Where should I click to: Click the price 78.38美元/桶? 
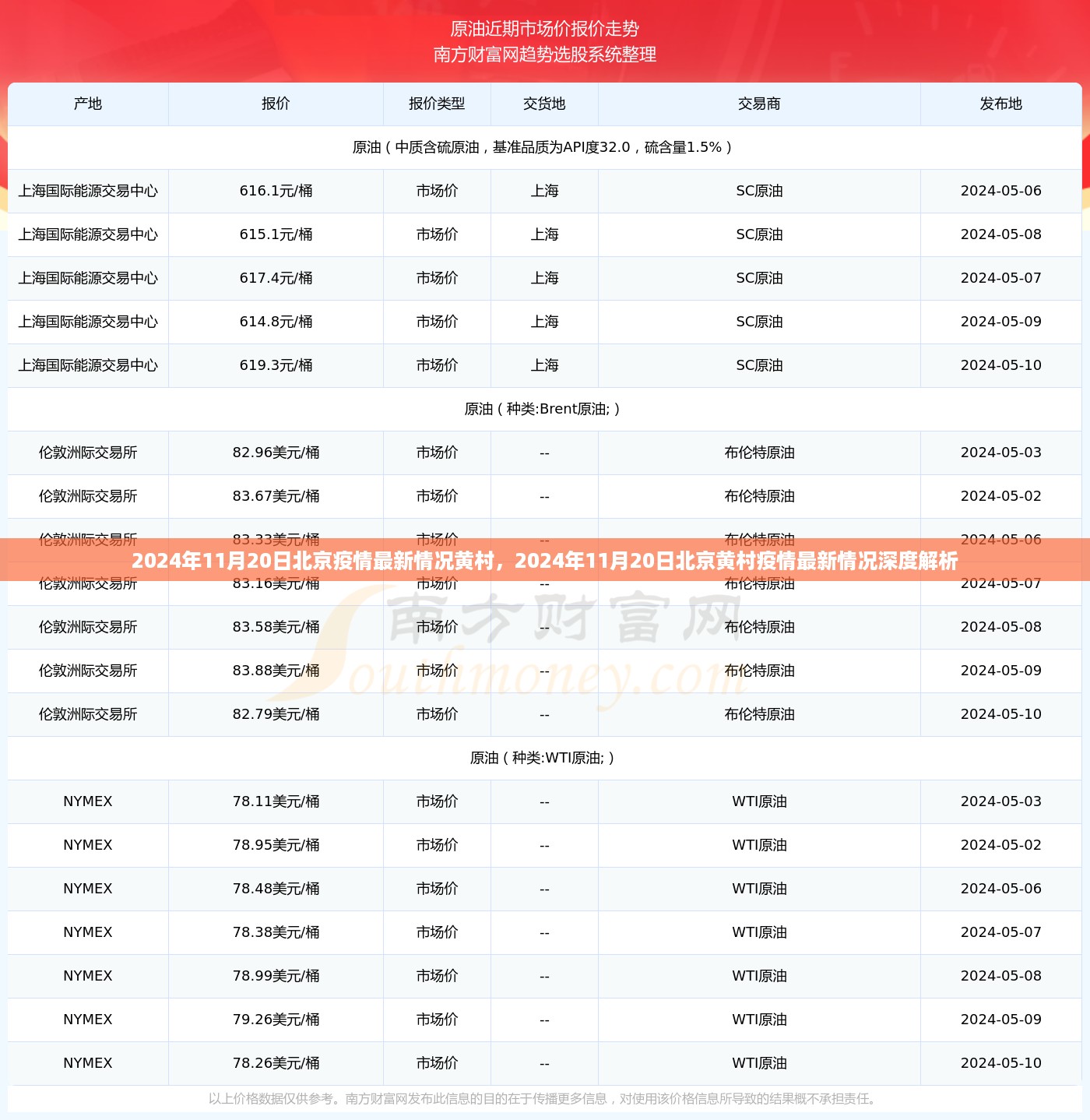click(x=276, y=932)
